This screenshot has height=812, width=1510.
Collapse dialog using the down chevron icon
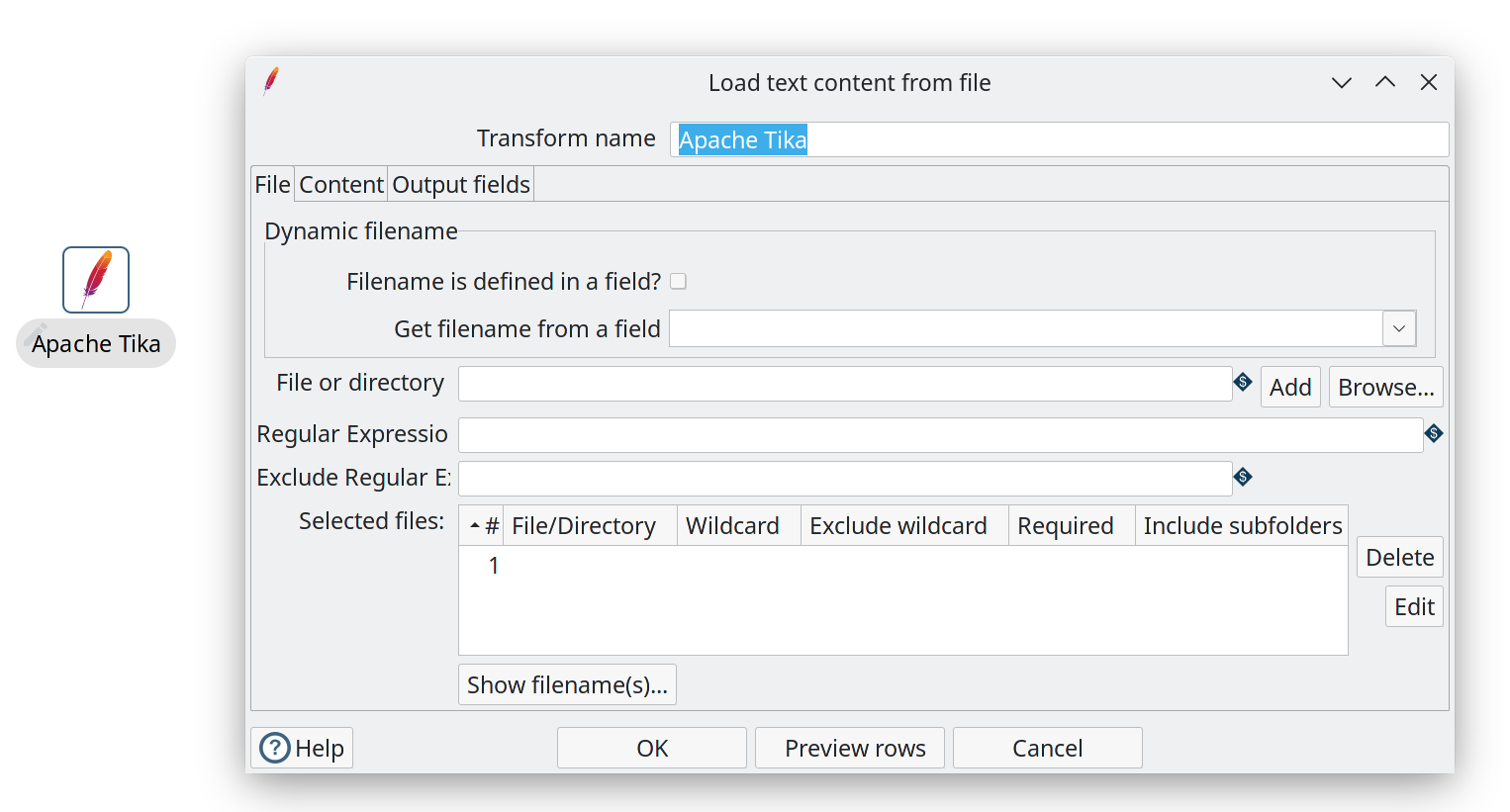1341,83
